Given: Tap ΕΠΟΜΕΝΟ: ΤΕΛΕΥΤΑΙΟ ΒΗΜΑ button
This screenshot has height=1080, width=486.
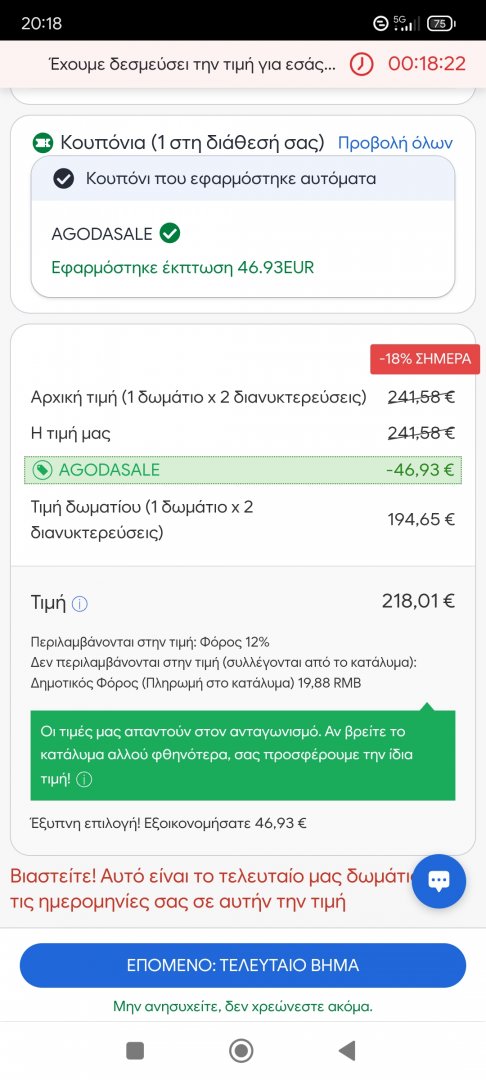Looking at the screenshot, I should tap(243, 965).
